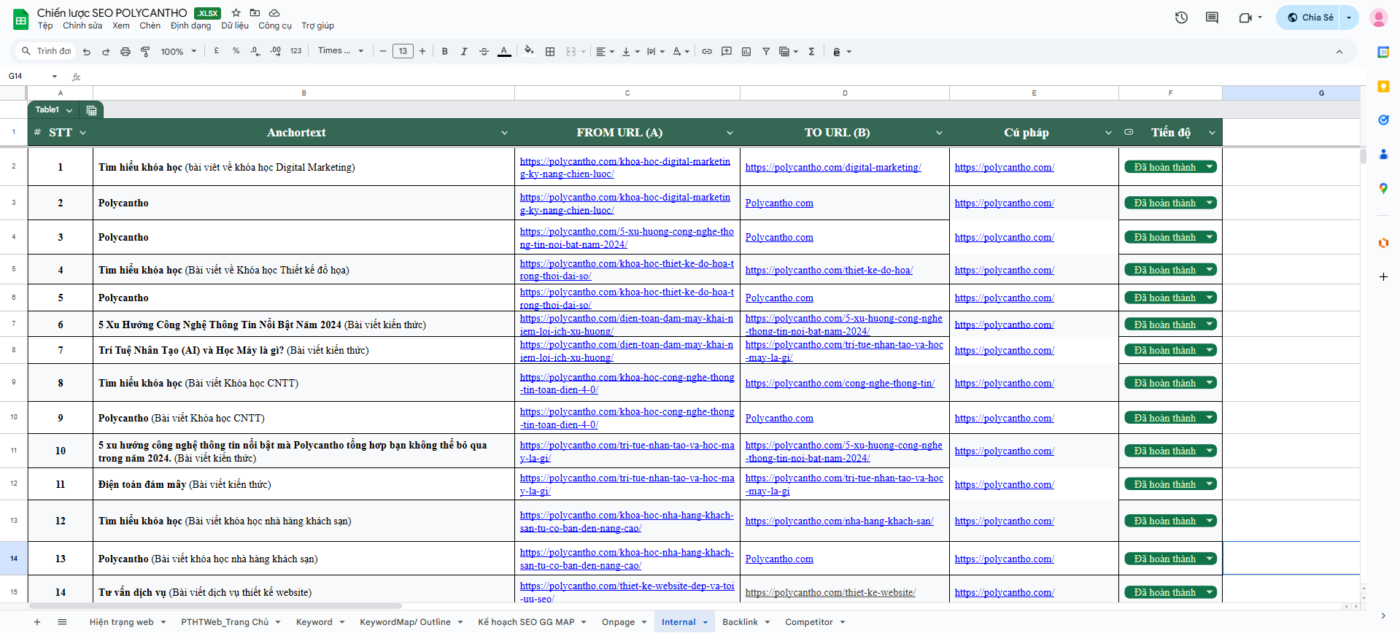Open Google Maps in the side panel

pyautogui.click(x=1383, y=188)
